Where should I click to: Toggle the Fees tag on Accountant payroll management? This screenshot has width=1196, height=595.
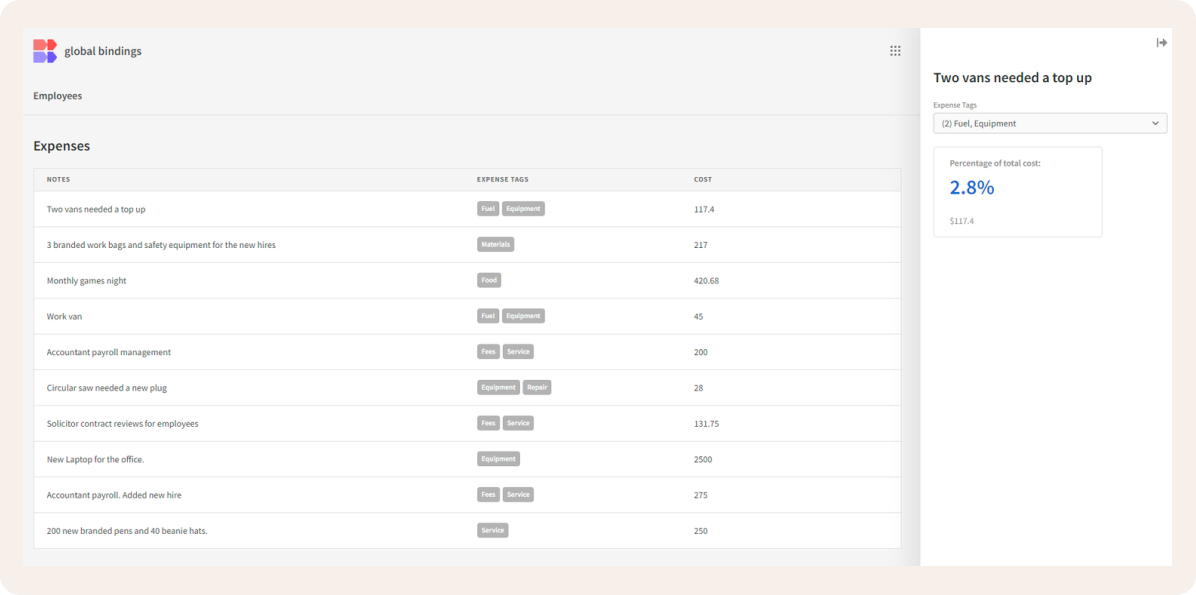(487, 351)
